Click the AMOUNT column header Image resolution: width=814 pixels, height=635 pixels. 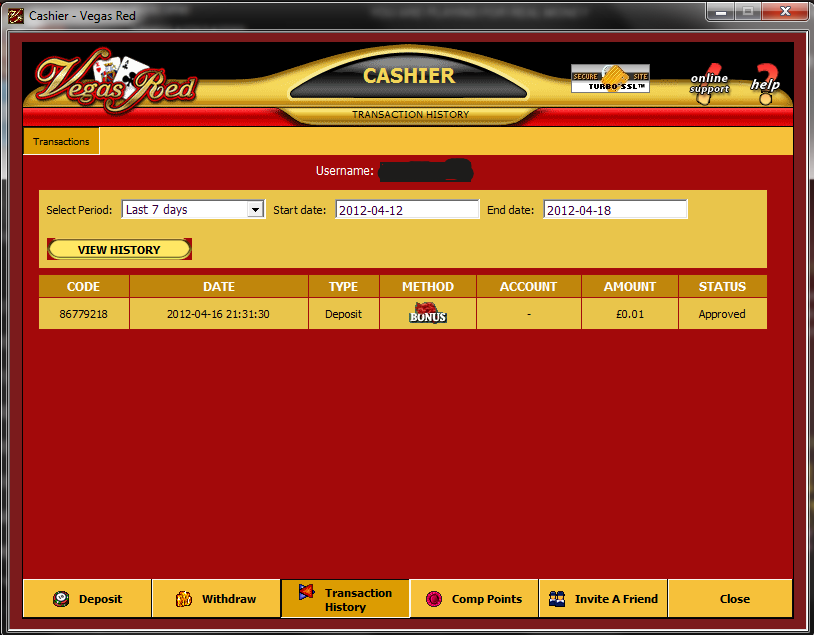pos(629,287)
